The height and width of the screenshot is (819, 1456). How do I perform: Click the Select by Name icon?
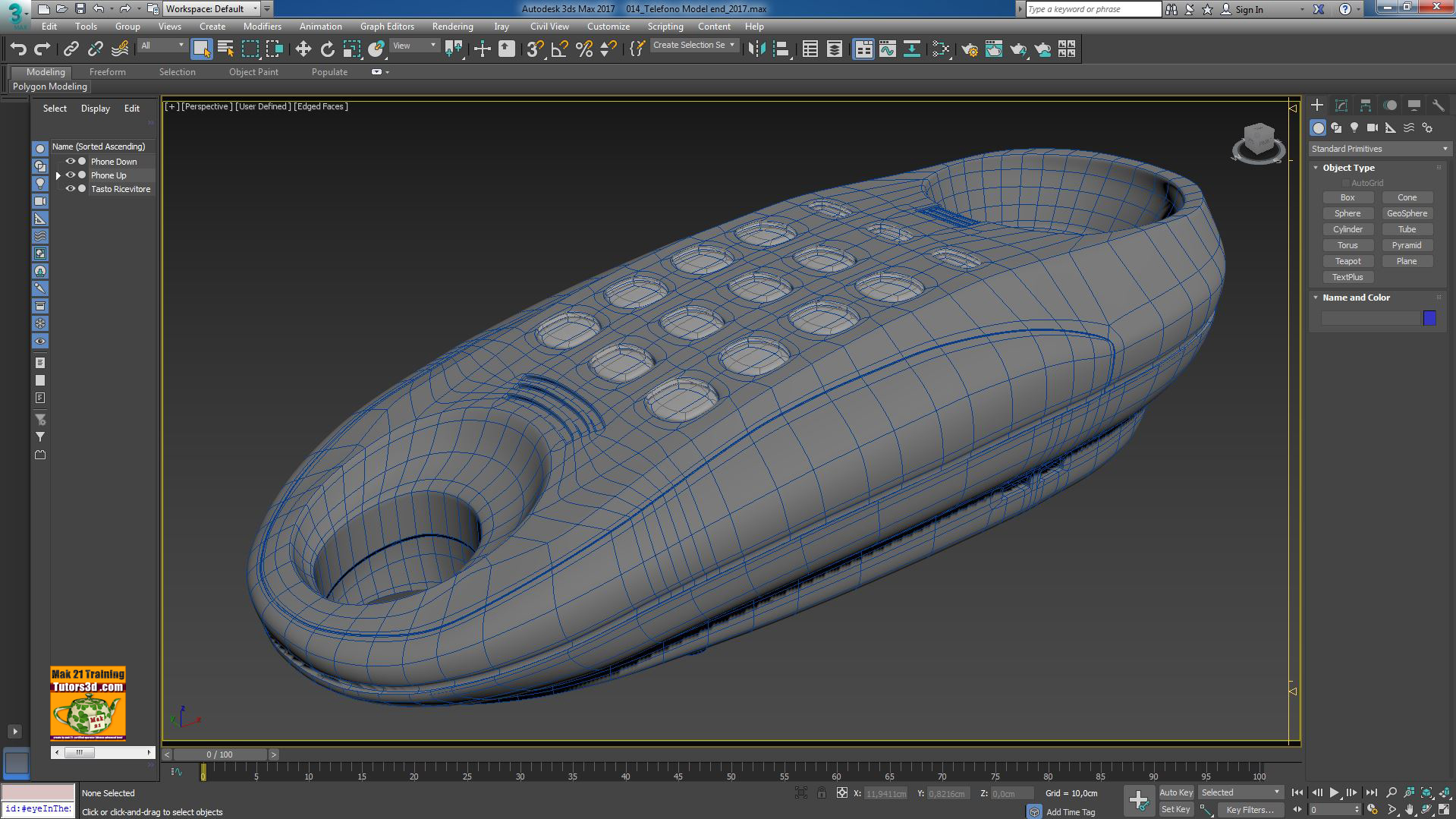tap(225, 48)
